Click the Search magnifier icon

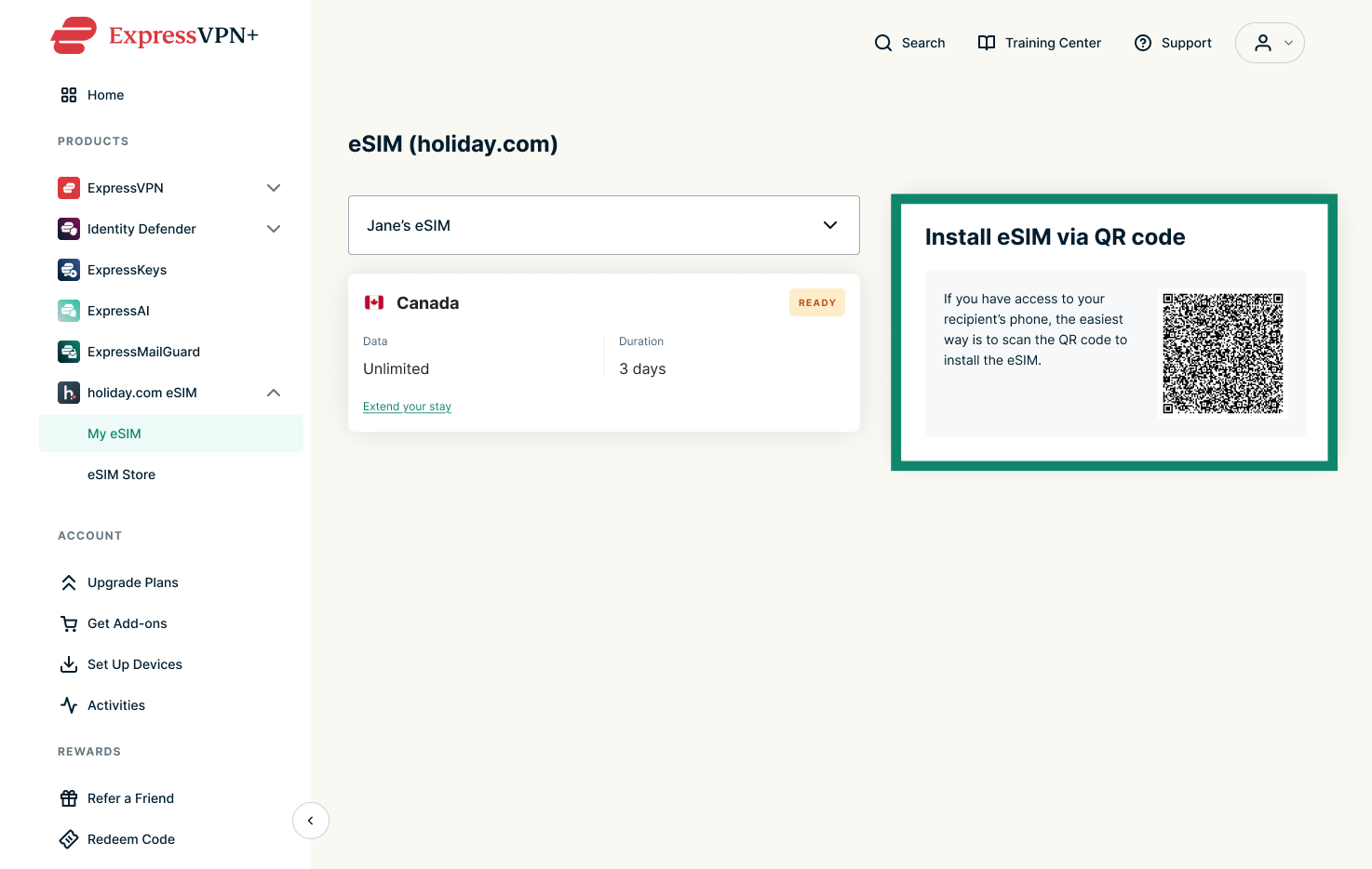(883, 43)
